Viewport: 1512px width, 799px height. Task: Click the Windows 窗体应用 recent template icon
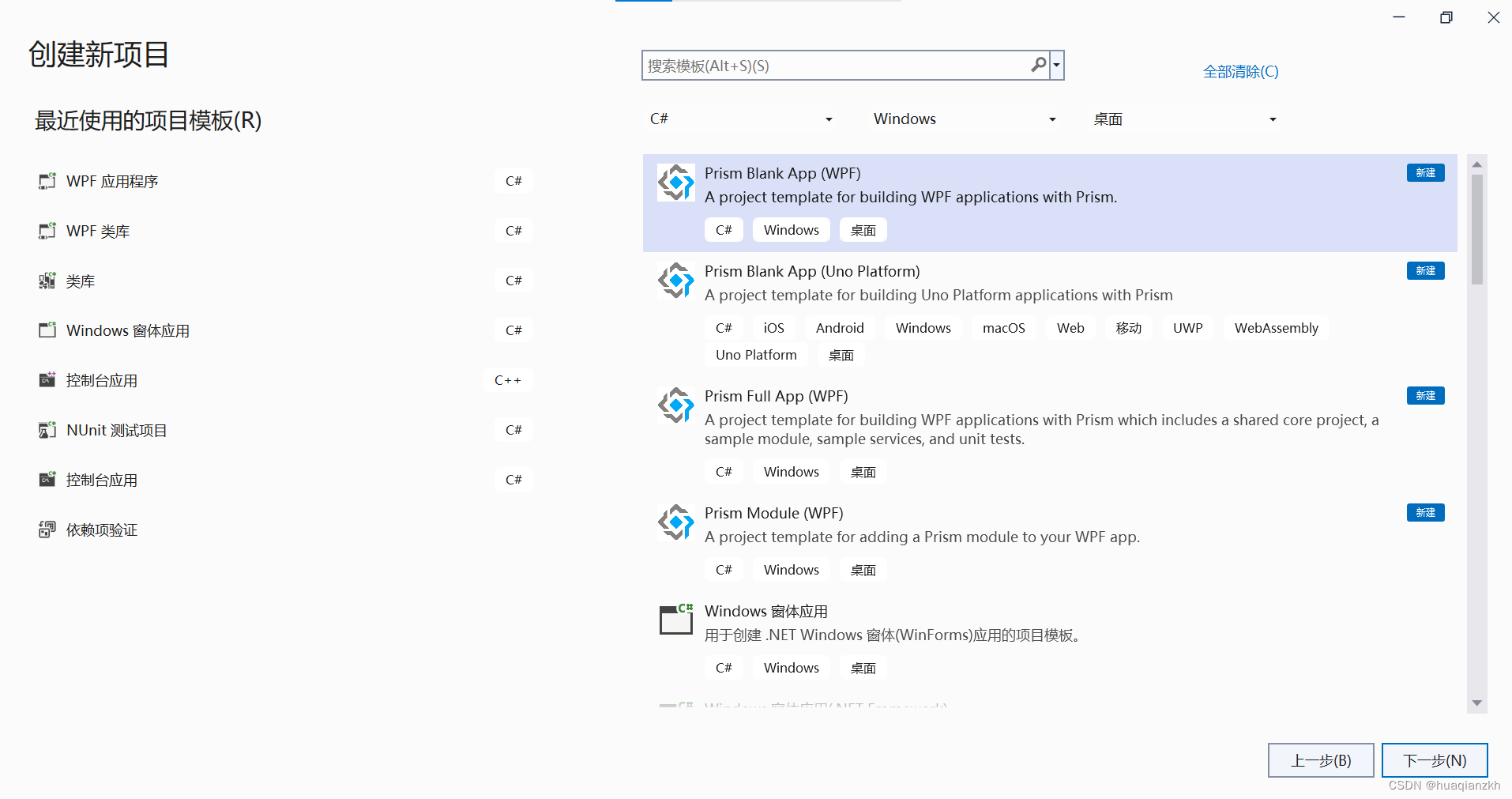click(x=47, y=330)
